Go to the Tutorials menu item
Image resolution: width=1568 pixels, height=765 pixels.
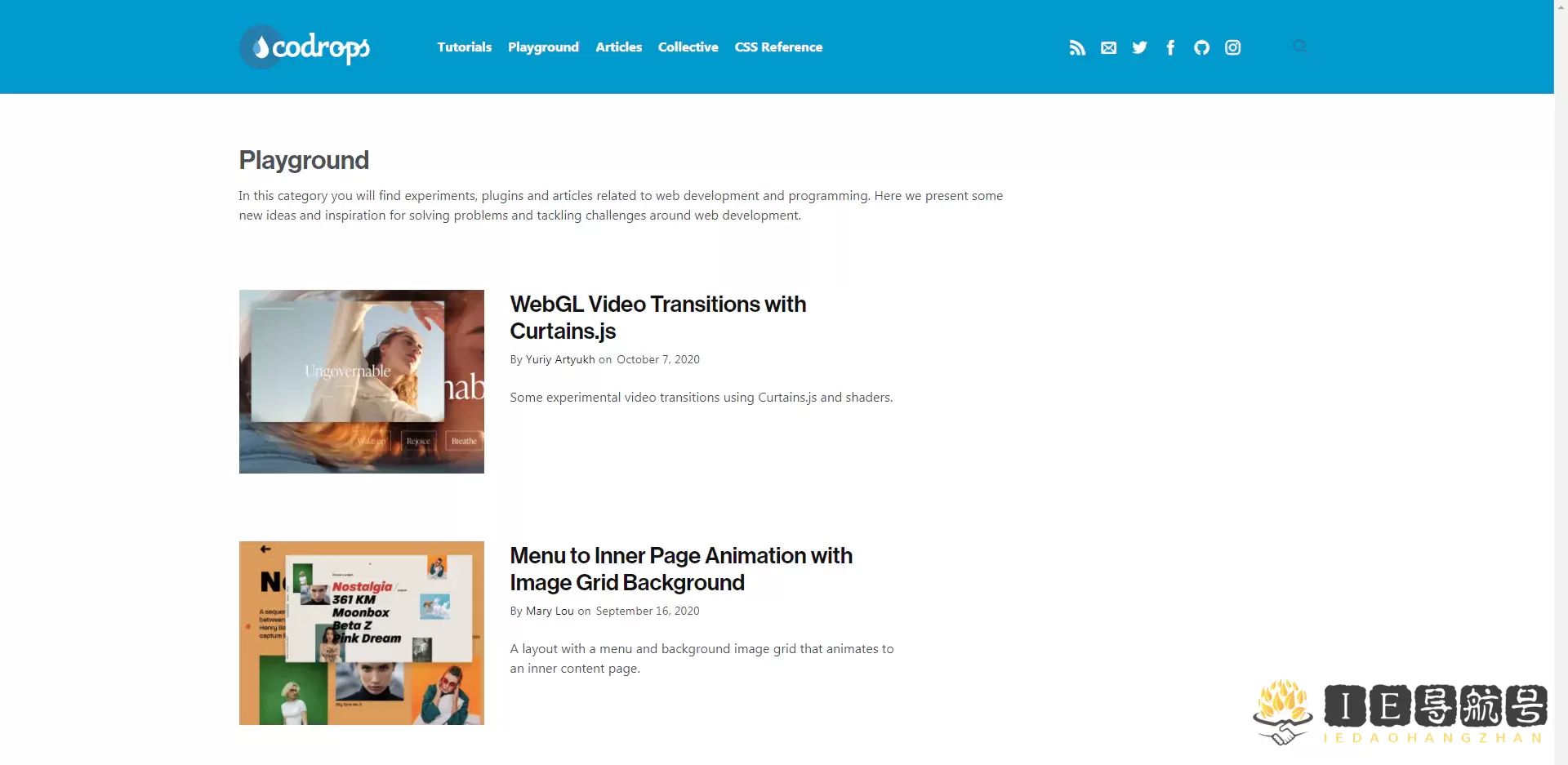pos(464,47)
